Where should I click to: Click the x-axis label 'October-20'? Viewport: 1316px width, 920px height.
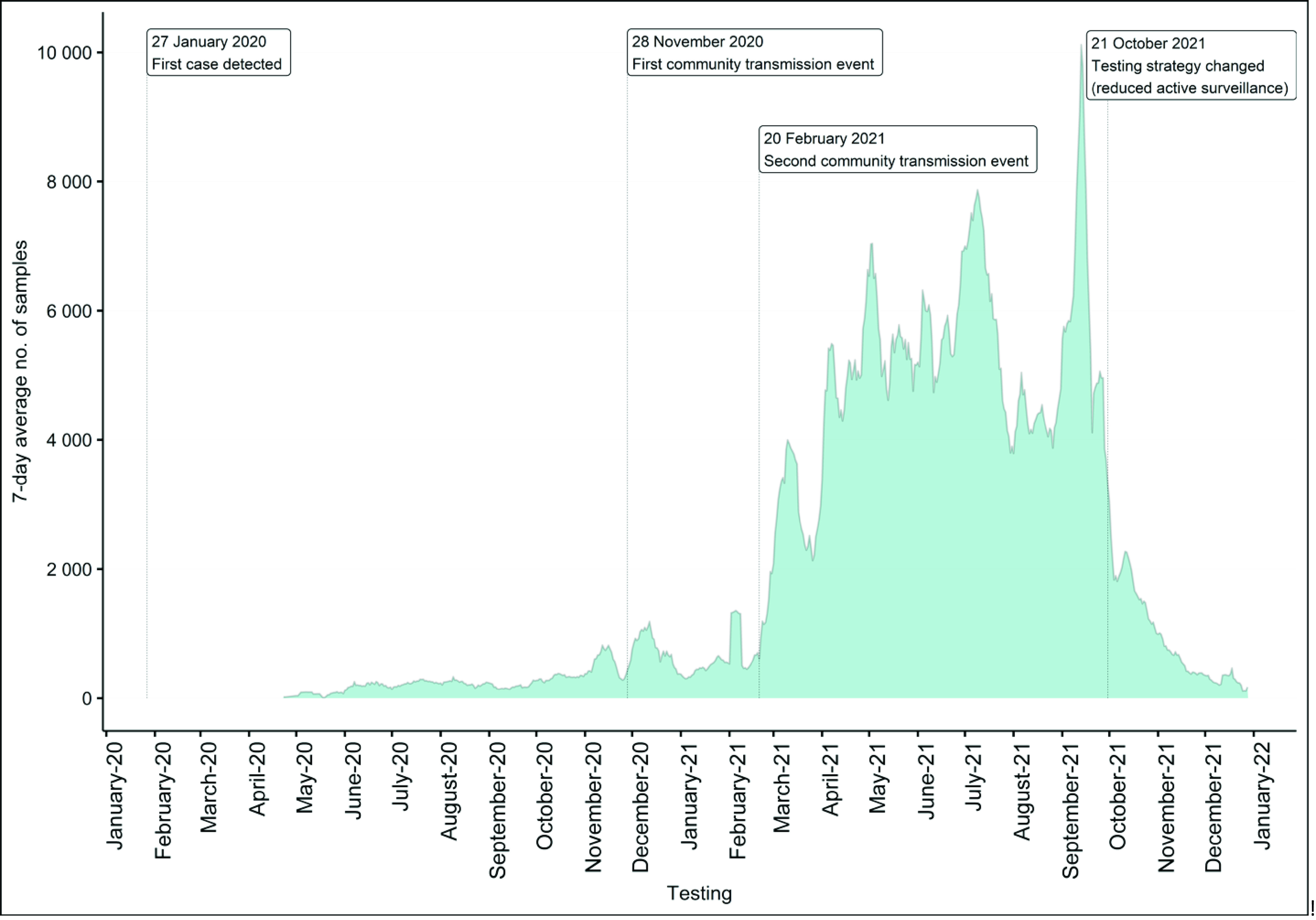pos(545,796)
